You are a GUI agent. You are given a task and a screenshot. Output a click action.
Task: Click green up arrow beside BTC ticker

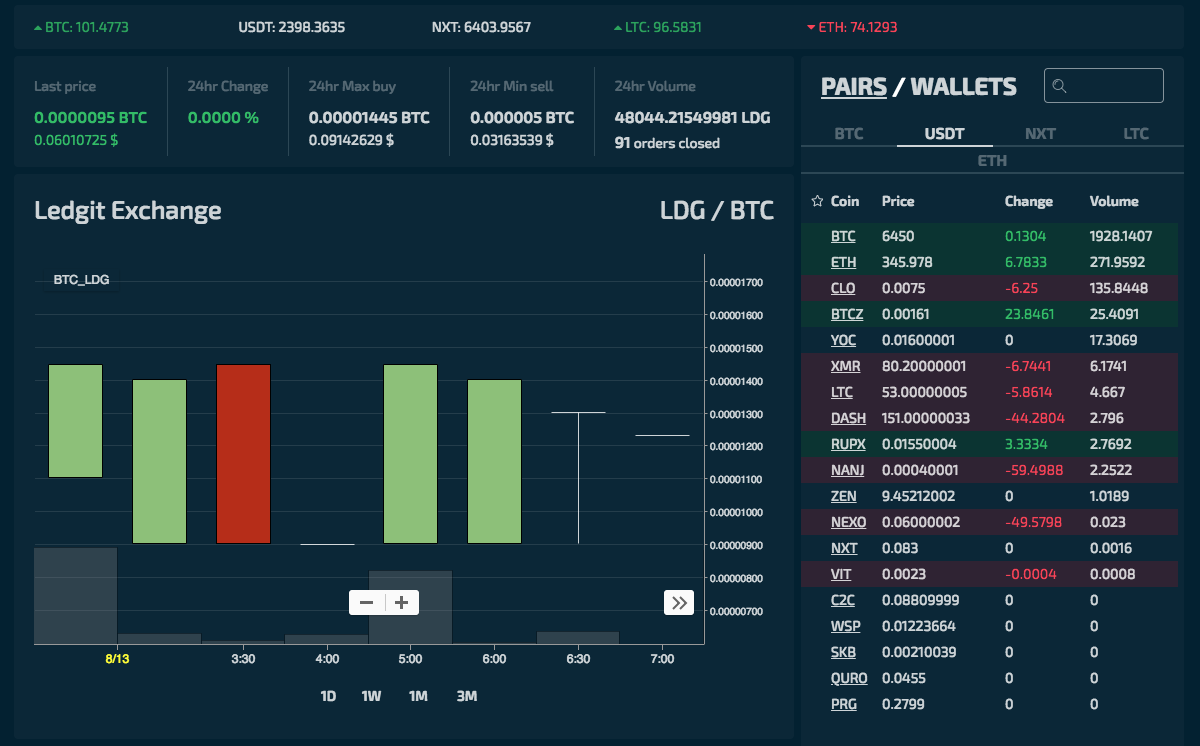(38, 27)
